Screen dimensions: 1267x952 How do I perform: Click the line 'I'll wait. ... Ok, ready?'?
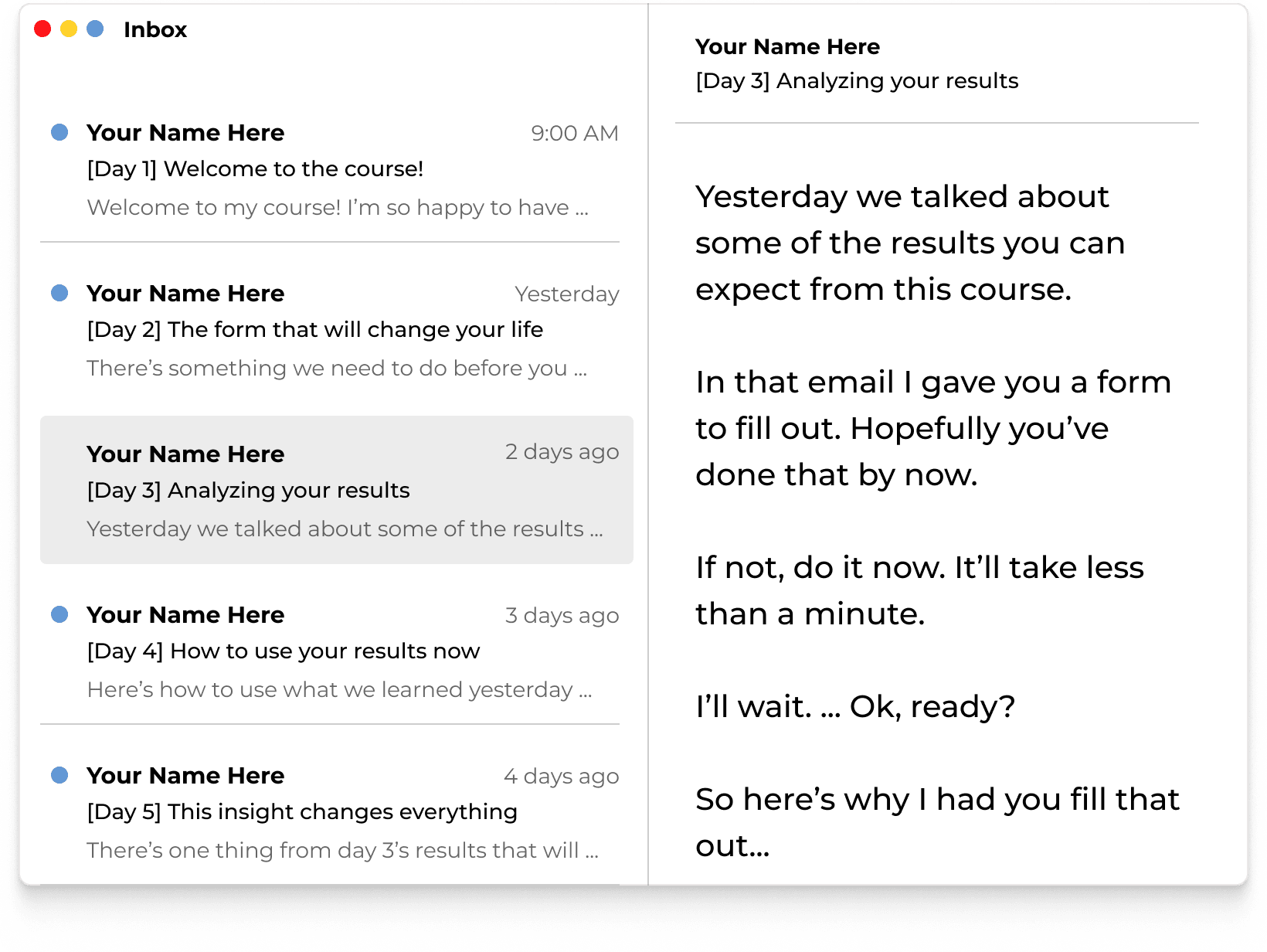point(855,706)
